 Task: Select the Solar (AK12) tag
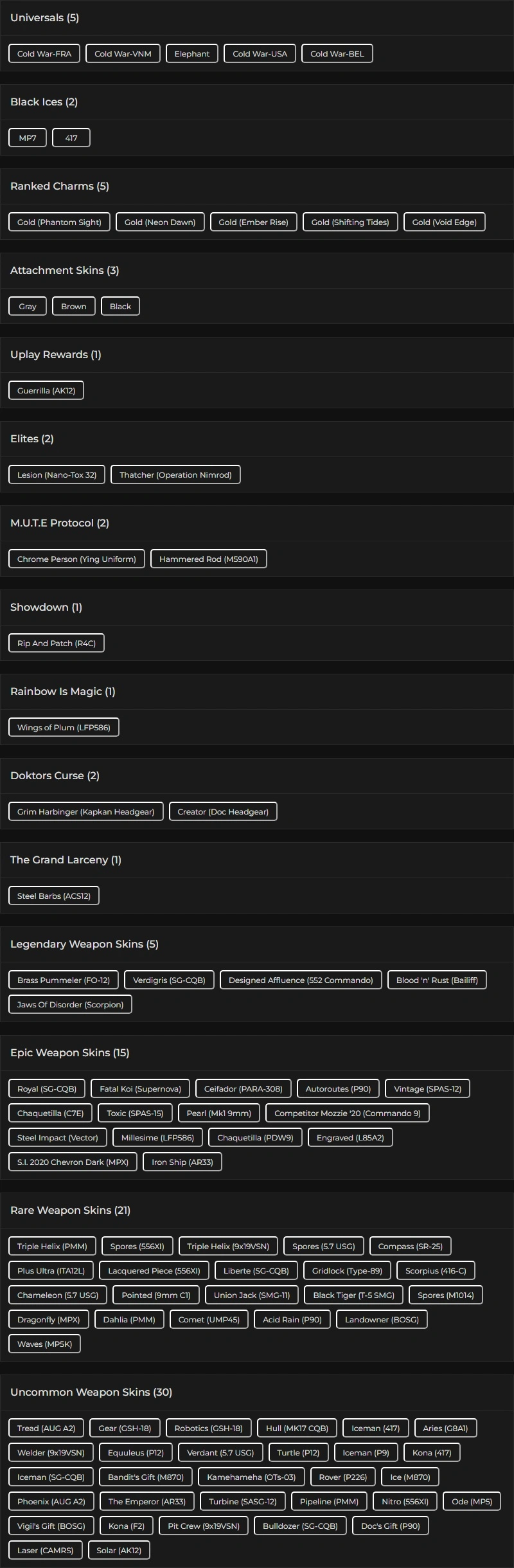(119, 1550)
